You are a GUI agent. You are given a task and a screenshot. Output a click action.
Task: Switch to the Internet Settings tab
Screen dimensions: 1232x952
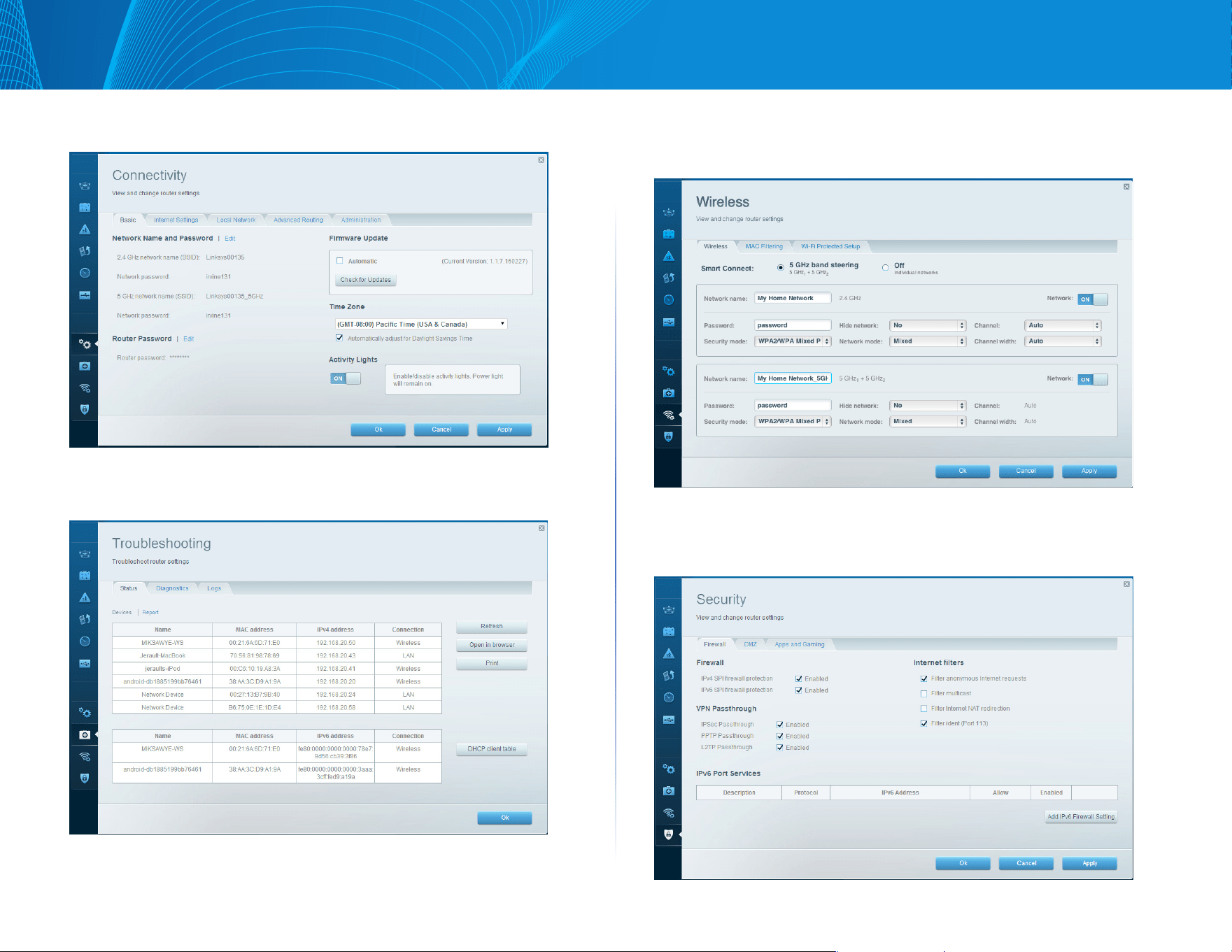(x=176, y=220)
